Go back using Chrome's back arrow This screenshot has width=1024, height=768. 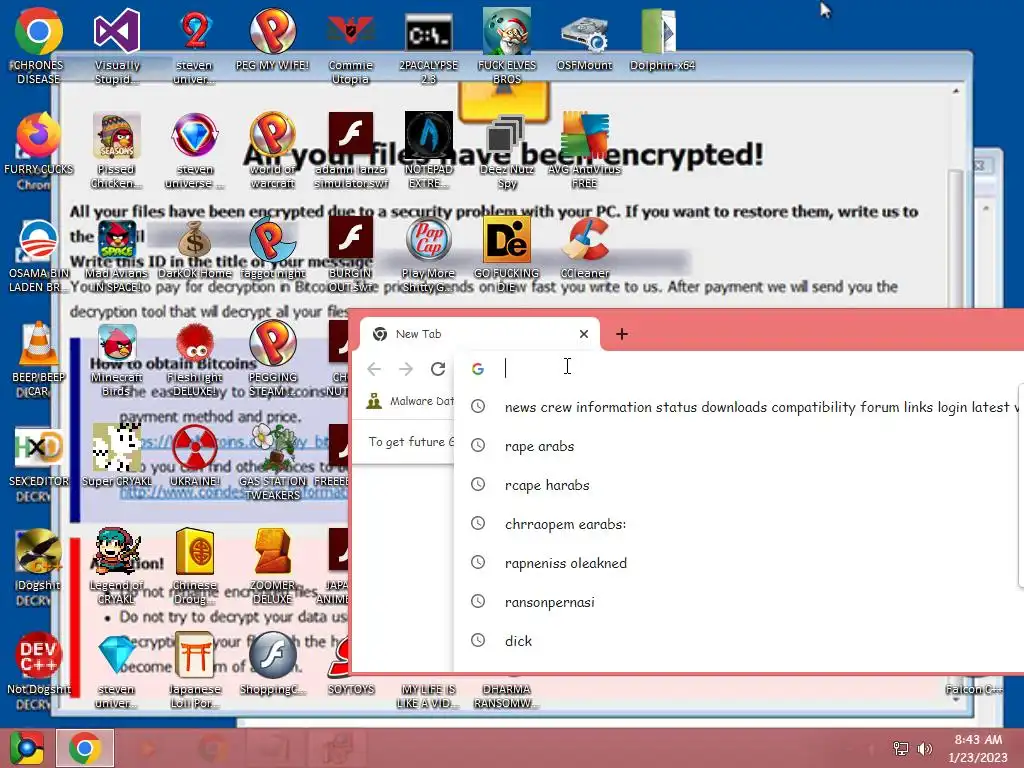tap(374, 369)
